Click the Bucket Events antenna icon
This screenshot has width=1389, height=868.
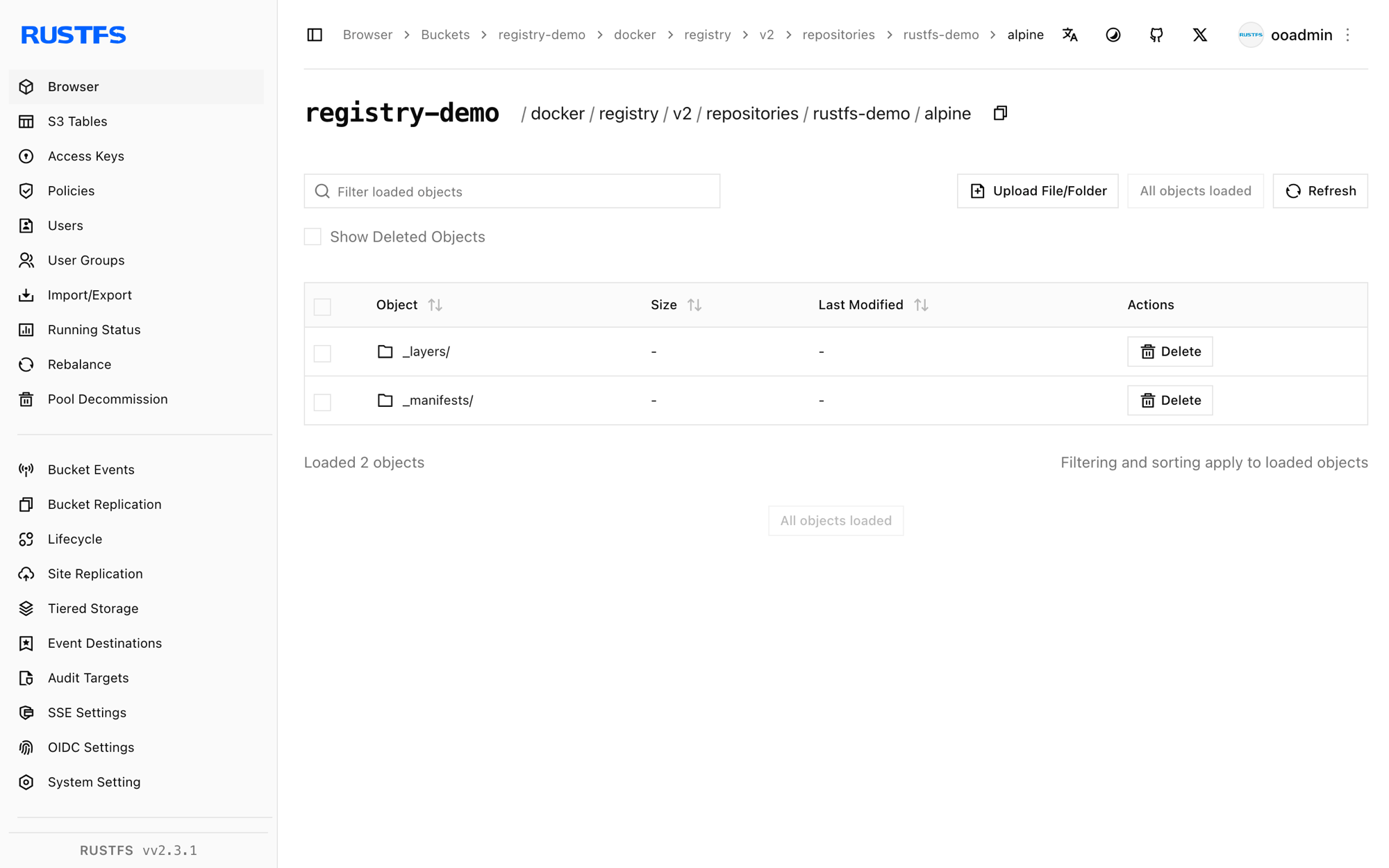click(x=26, y=470)
